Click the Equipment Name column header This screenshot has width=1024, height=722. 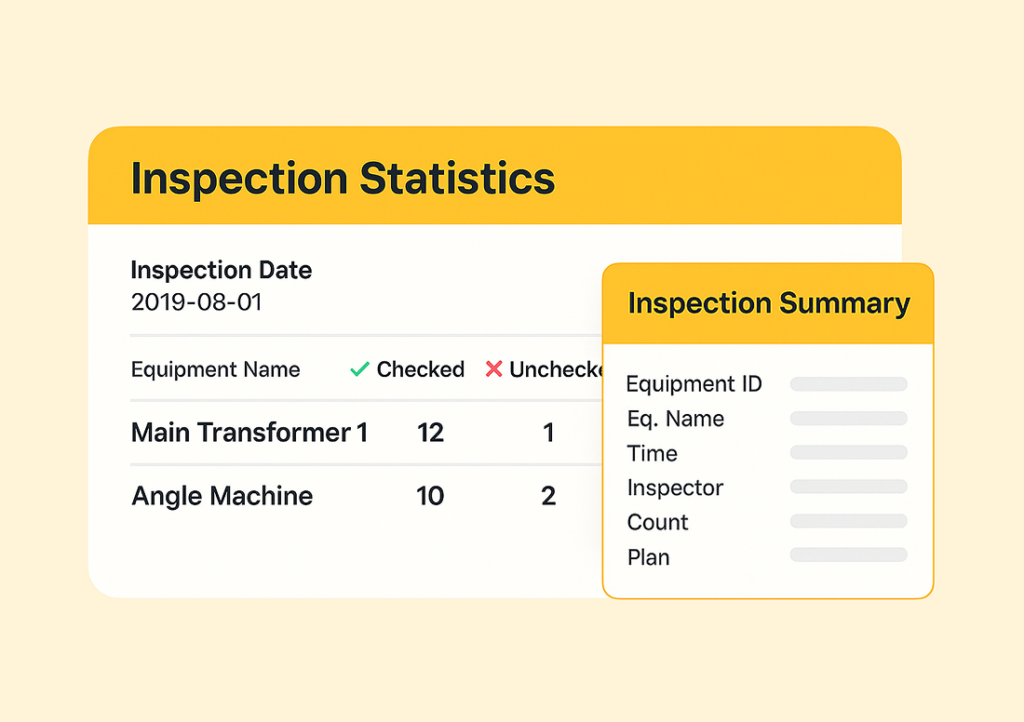(215, 370)
